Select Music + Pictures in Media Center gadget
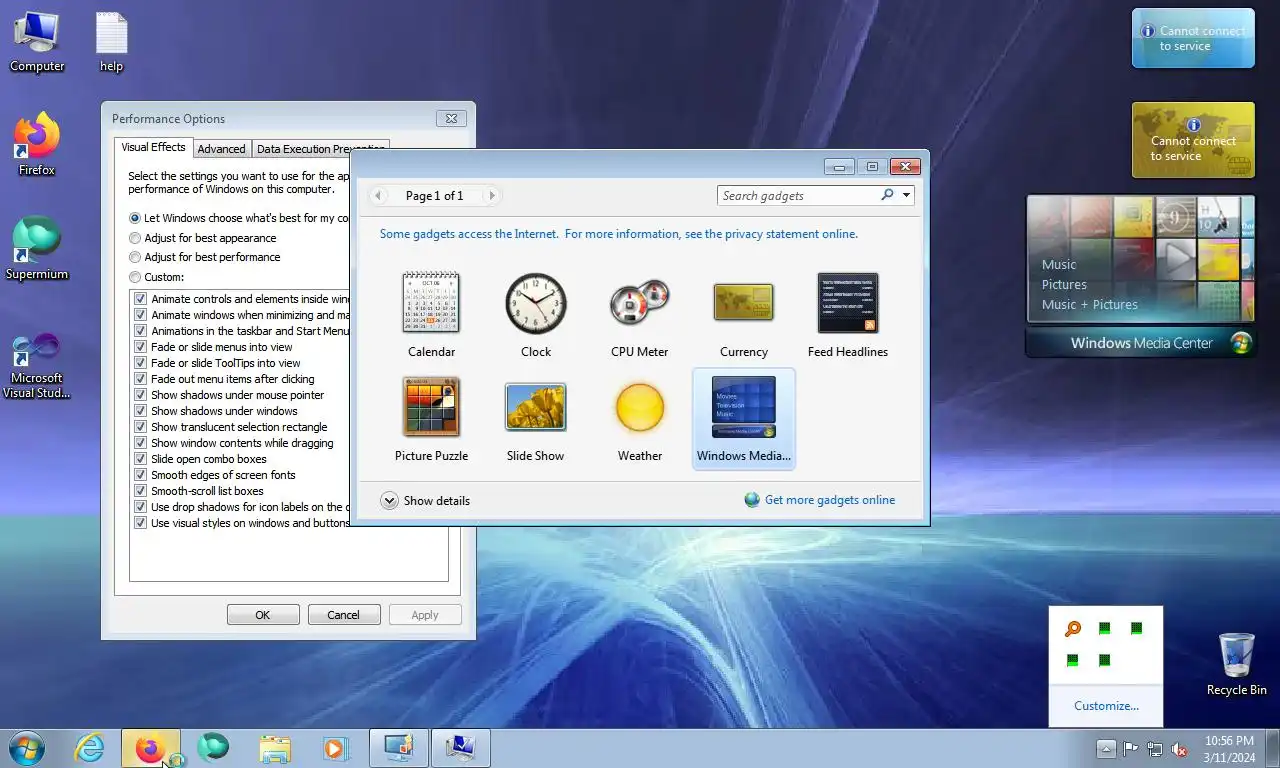 (x=1090, y=305)
